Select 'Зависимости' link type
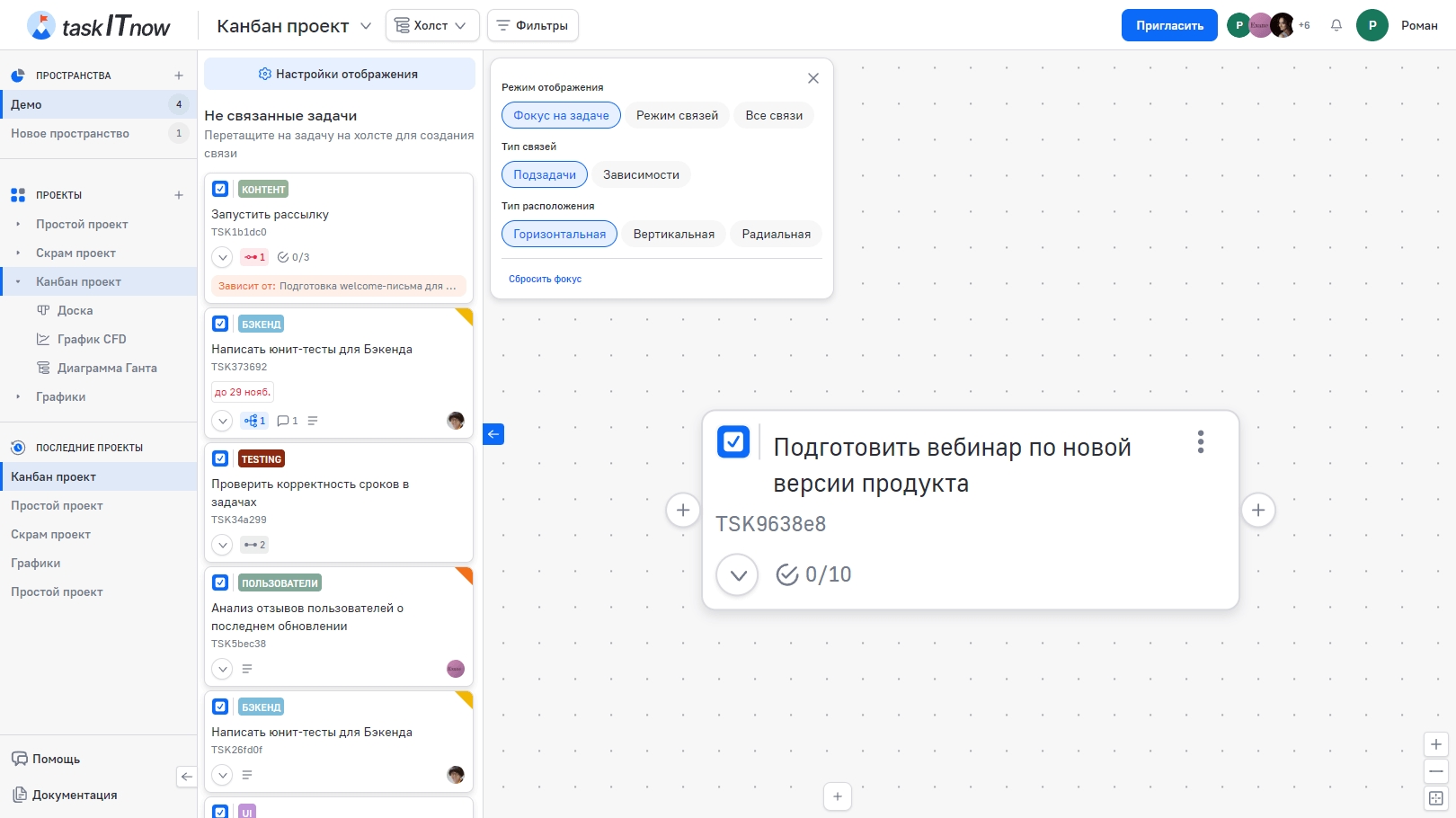The image size is (1456, 818). (641, 174)
